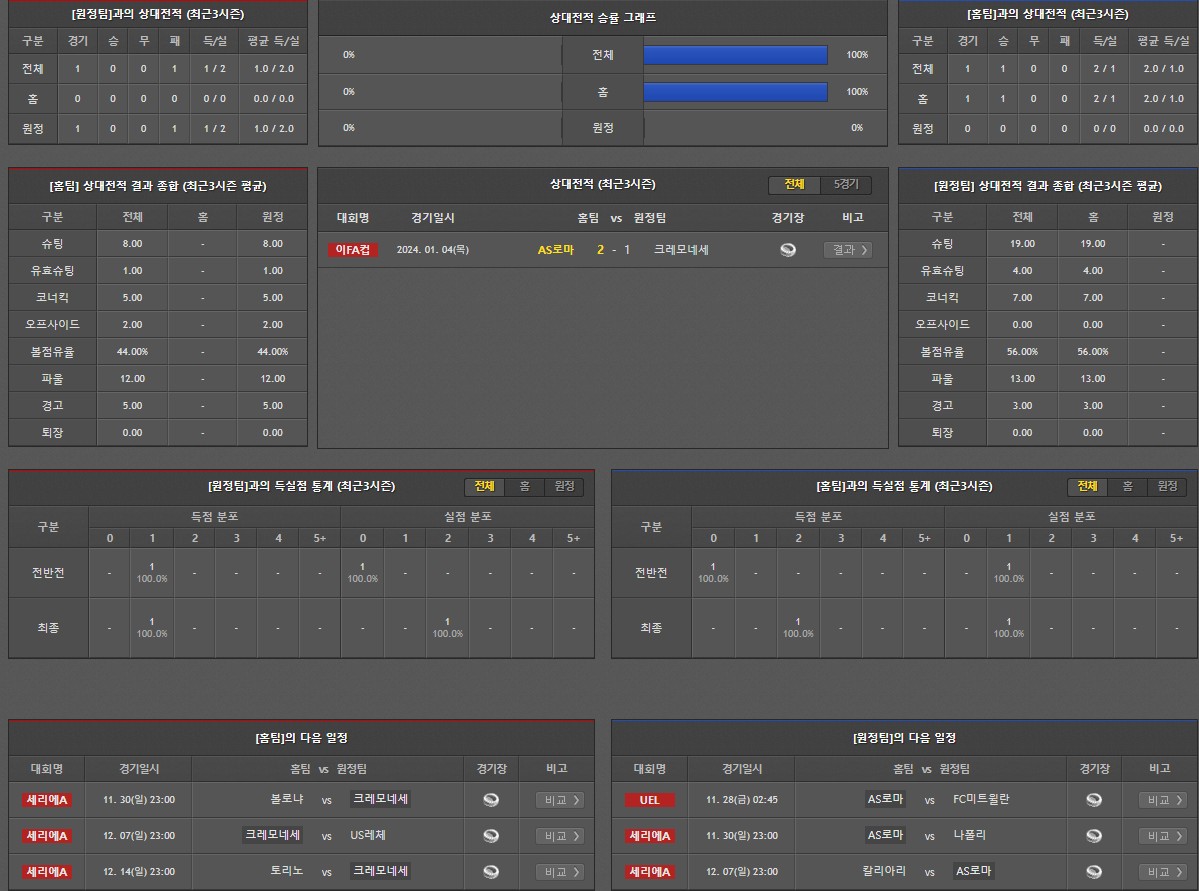Click stadium icon for AS로마 vs FC미트윌란
This screenshot has height=891, width=1199.
[1094, 800]
